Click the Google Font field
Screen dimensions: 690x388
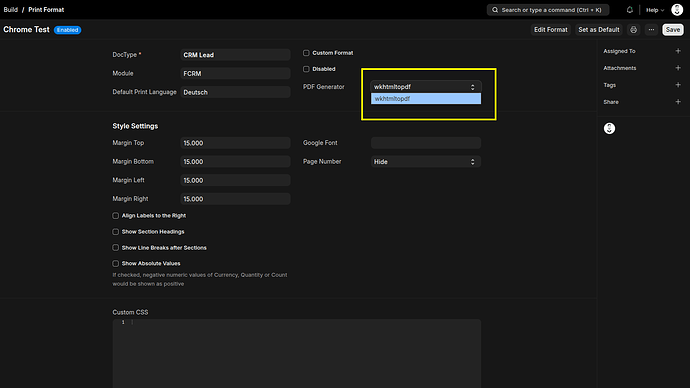click(x=426, y=143)
